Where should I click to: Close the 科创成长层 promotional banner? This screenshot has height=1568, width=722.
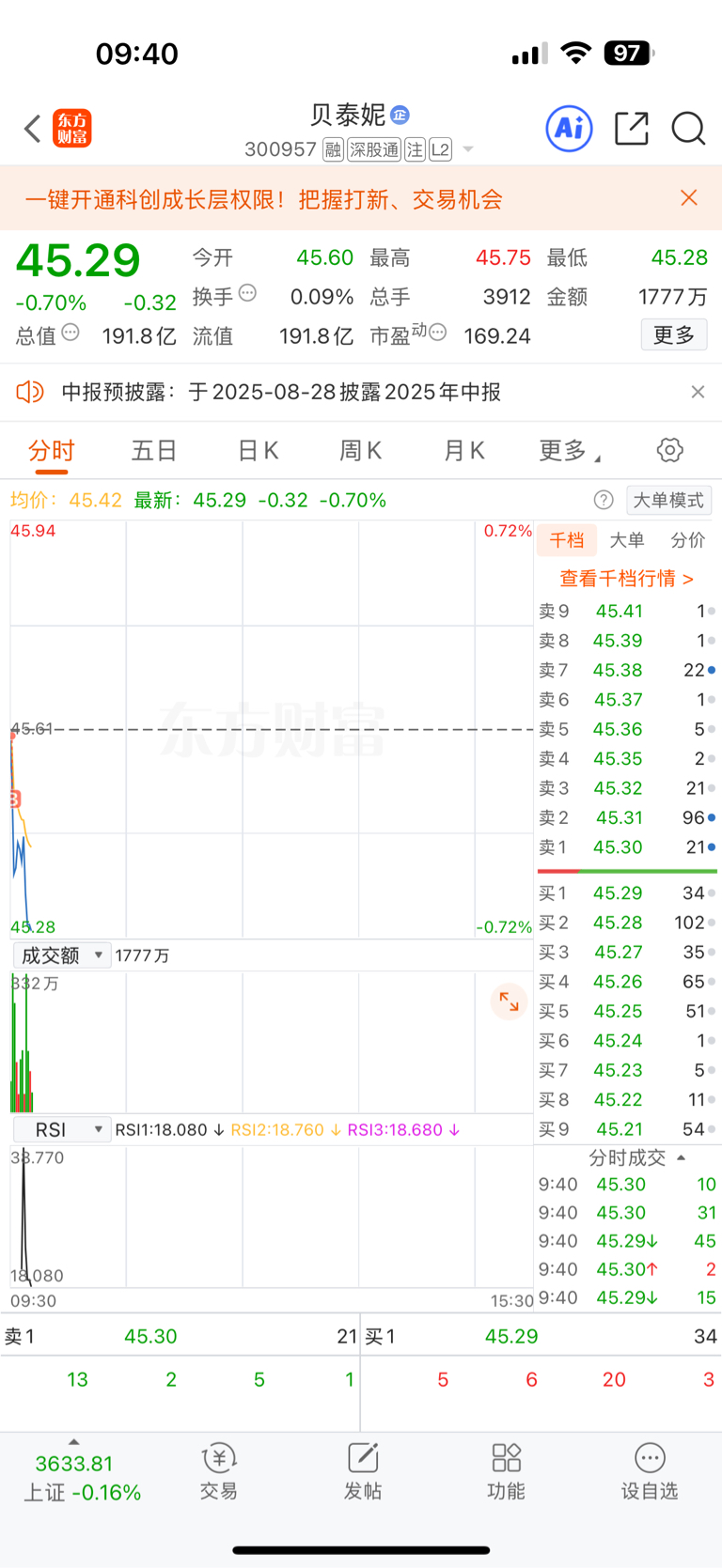(689, 197)
